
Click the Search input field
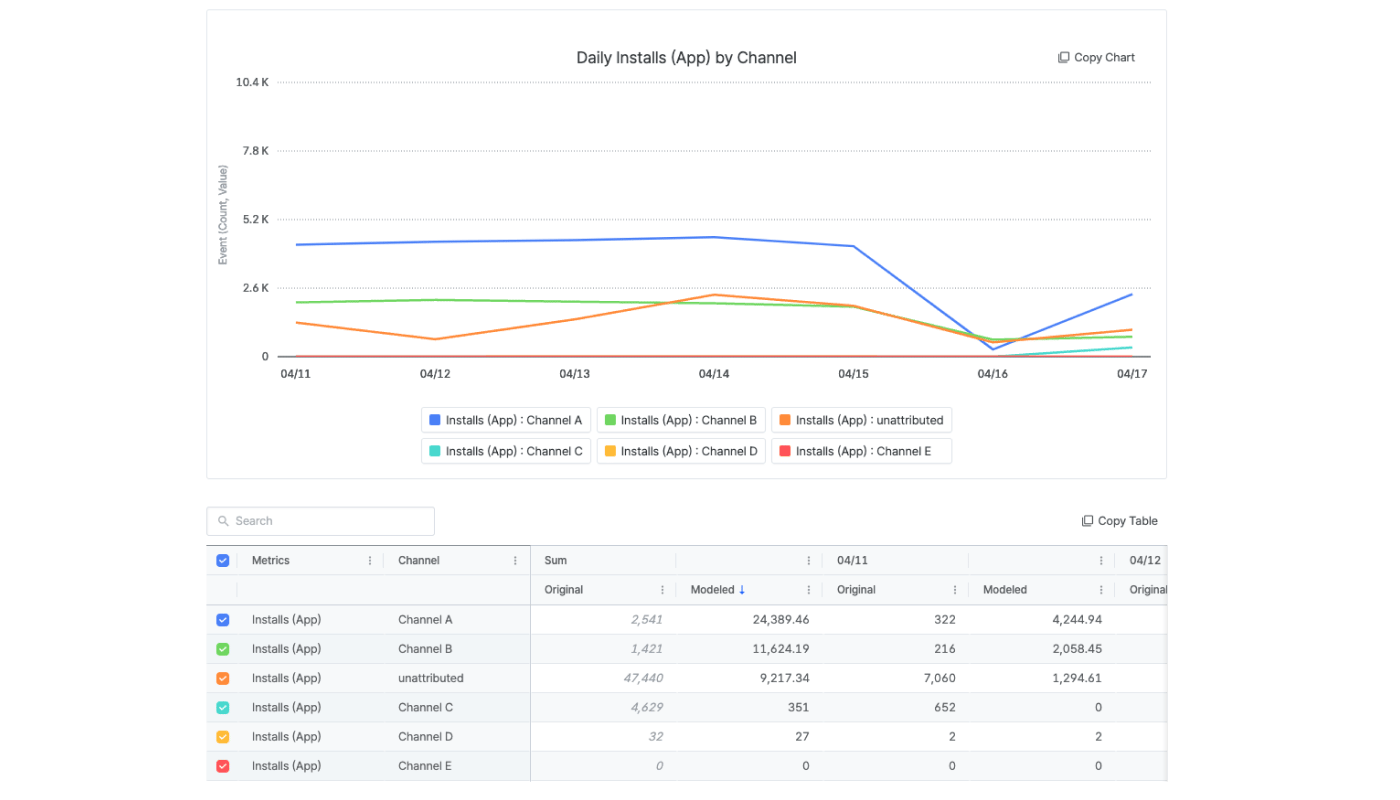click(321, 521)
